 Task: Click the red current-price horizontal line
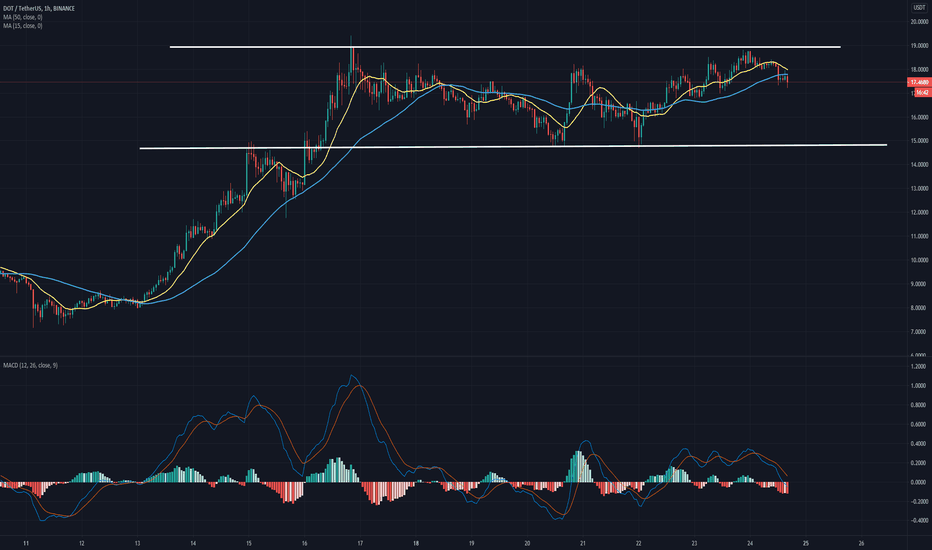tap(454, 82)
